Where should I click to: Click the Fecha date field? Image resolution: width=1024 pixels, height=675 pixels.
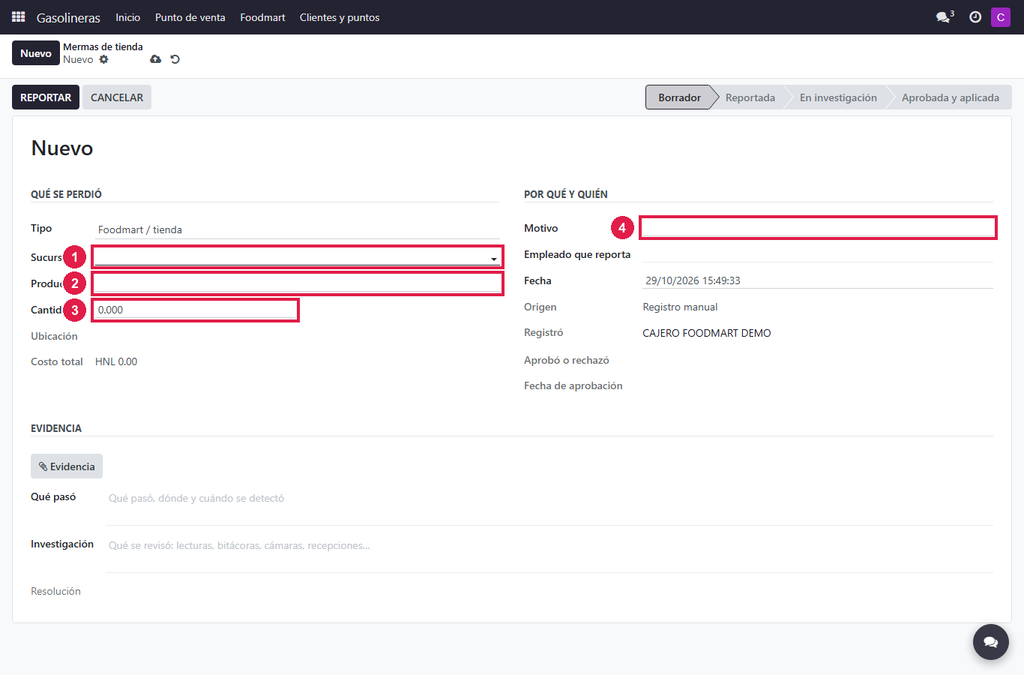(818, 281)
